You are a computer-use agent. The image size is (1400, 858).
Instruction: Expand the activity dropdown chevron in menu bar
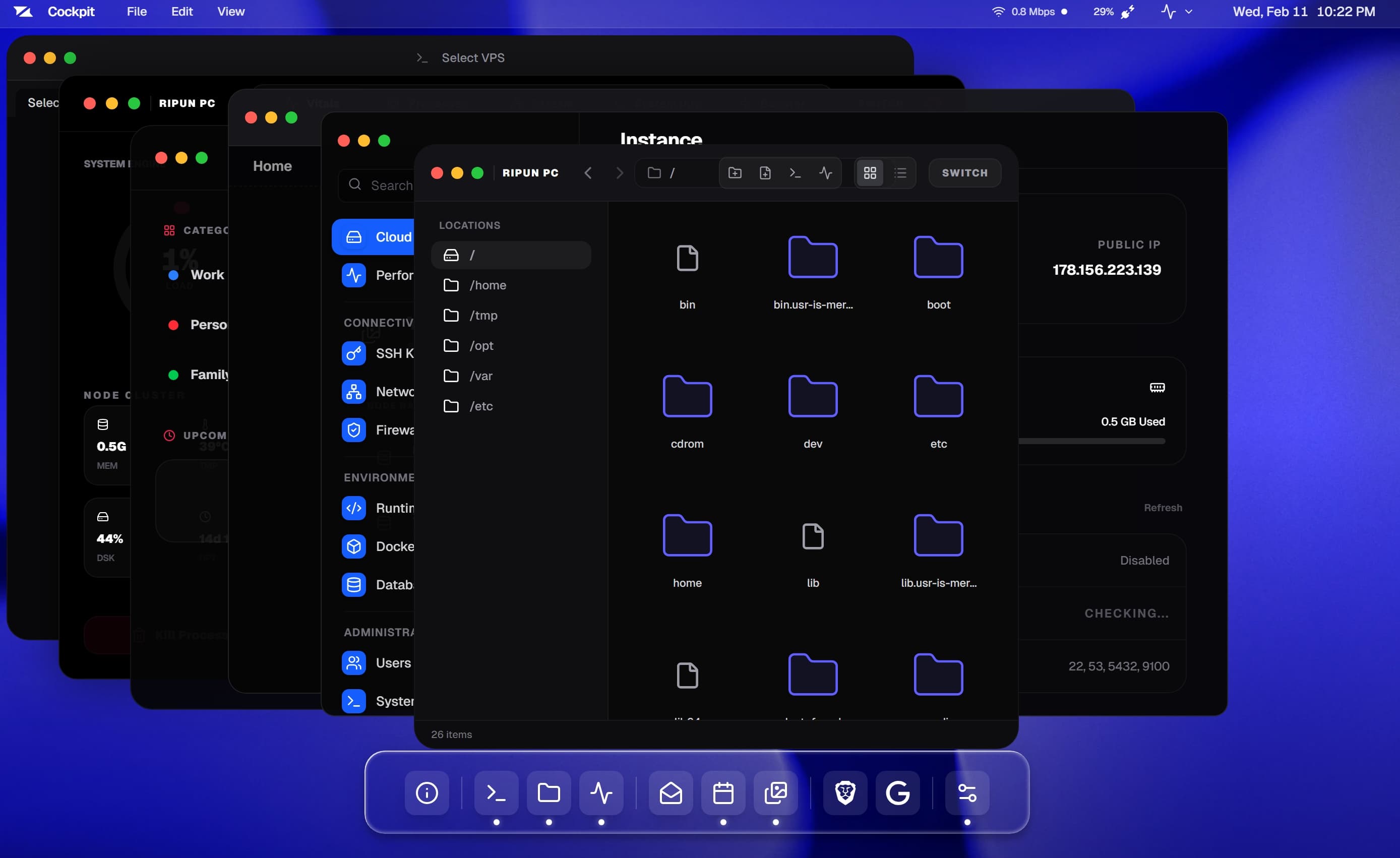click(x=1189, y=12)
